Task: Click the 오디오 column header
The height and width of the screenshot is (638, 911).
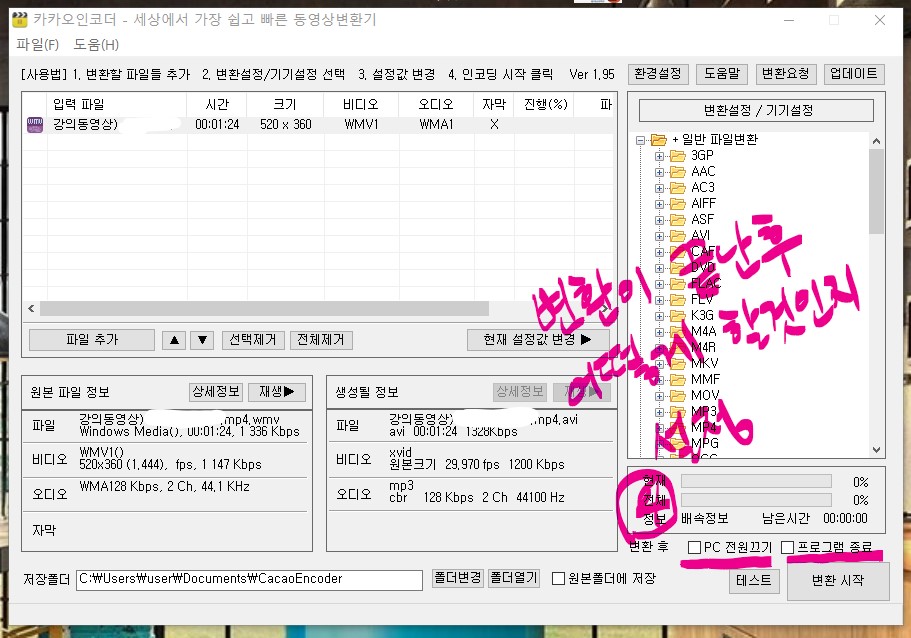Action: pyautogui.click(x=436, y=105)
